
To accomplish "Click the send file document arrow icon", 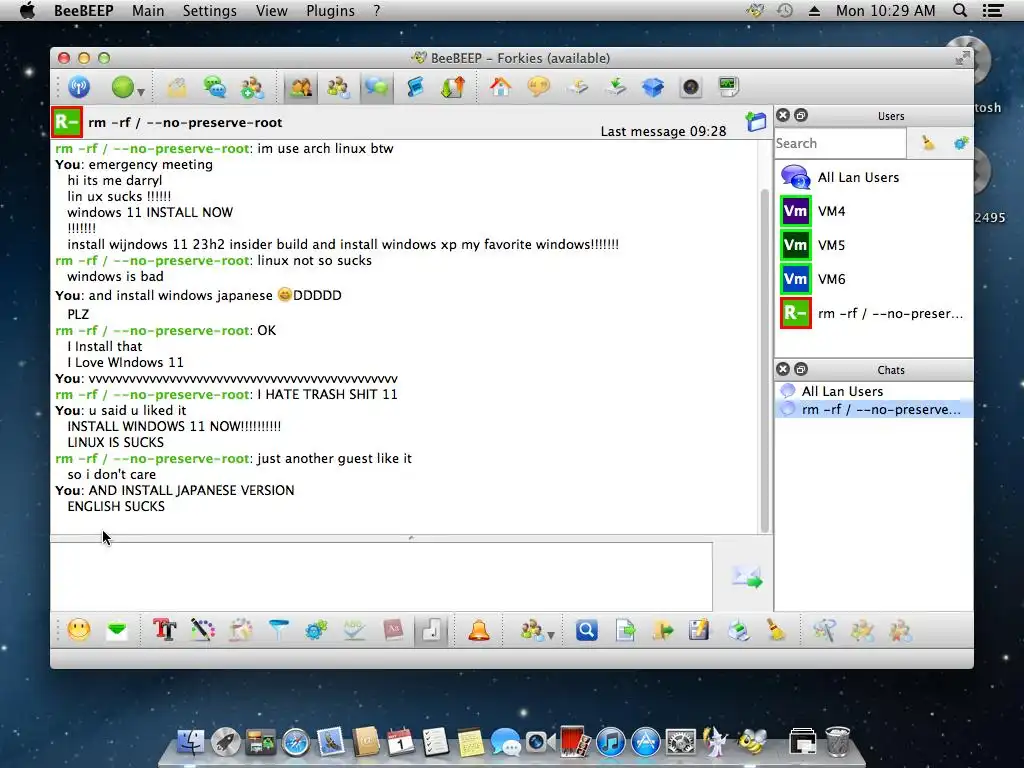I will tap(625, 630).
